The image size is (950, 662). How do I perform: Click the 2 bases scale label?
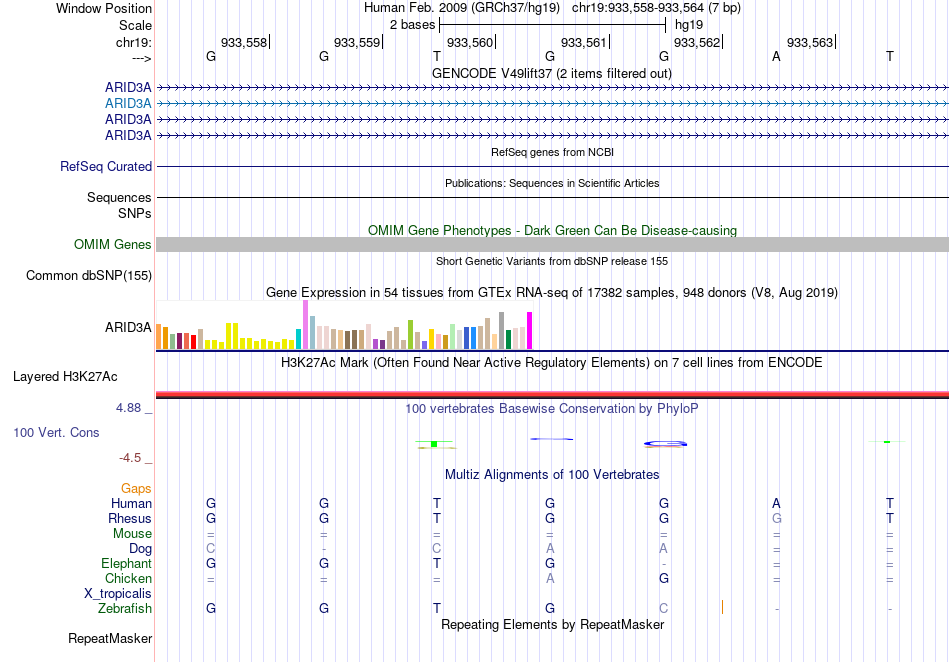coord(413,25)
